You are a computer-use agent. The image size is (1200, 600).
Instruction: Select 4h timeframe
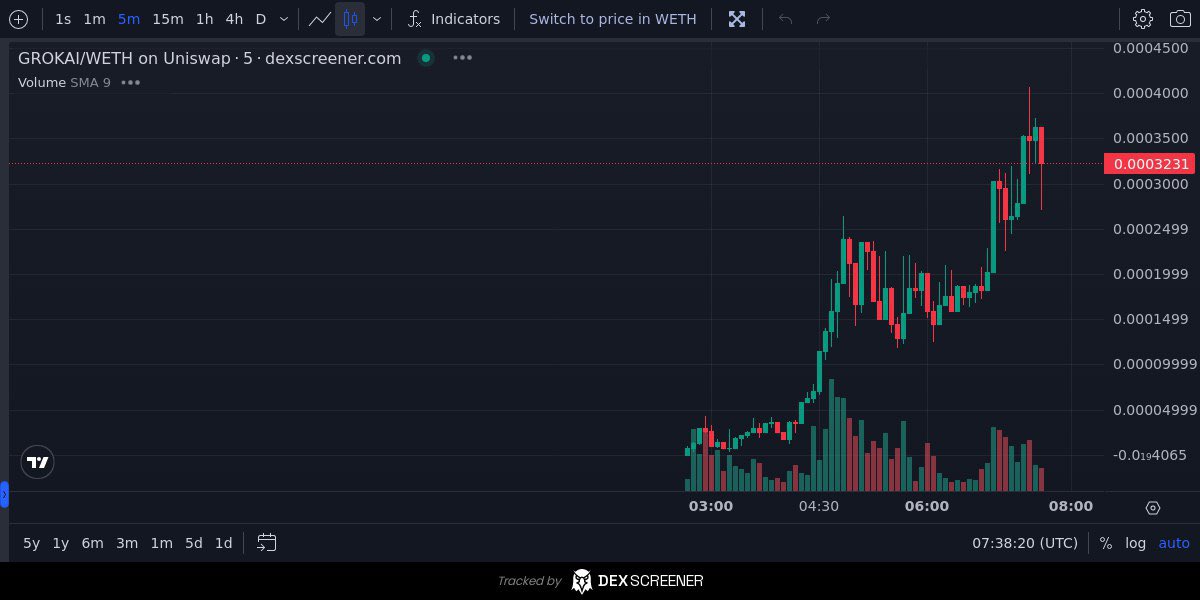click(234, 19)
